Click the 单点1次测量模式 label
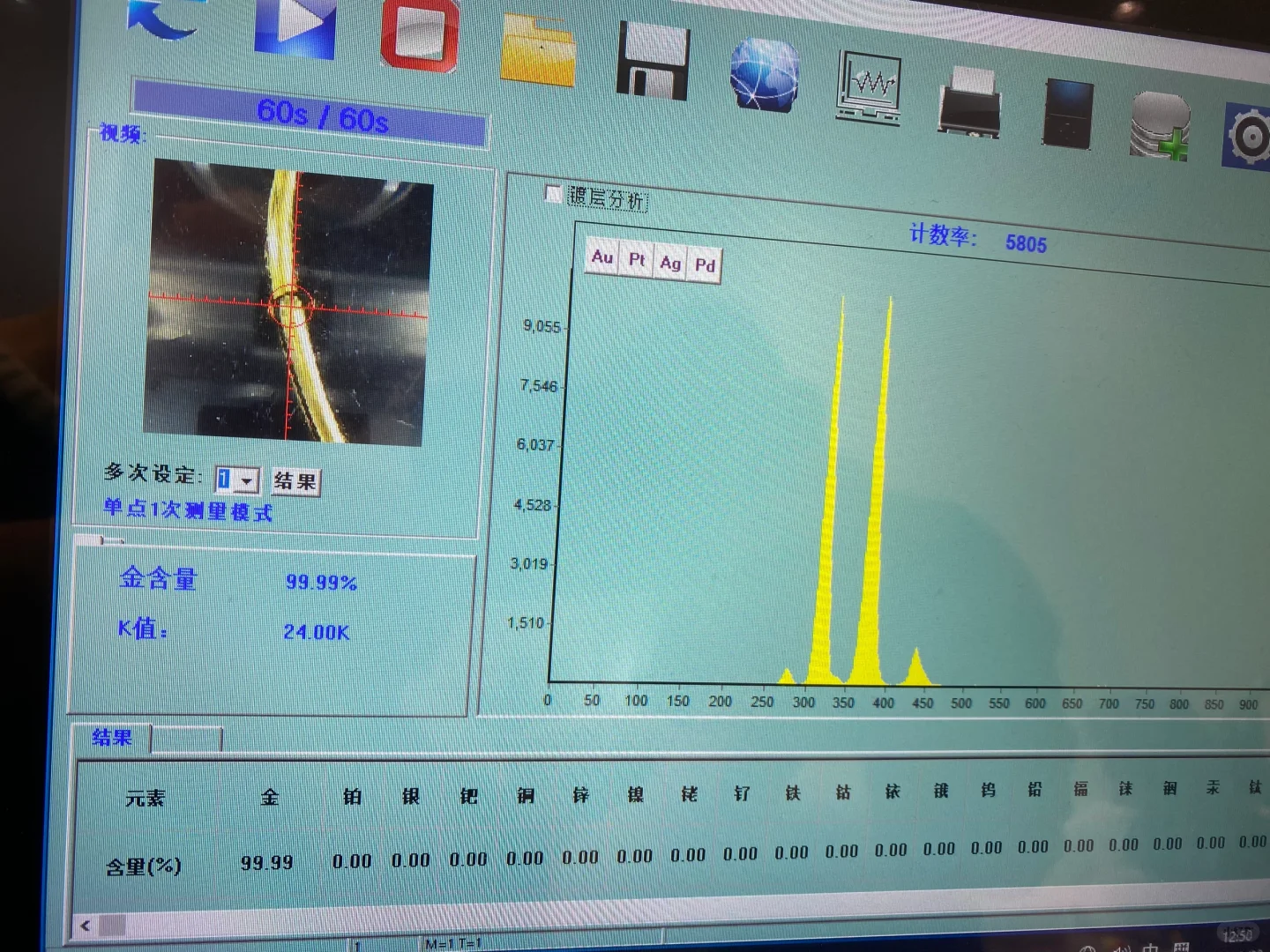 188,509
